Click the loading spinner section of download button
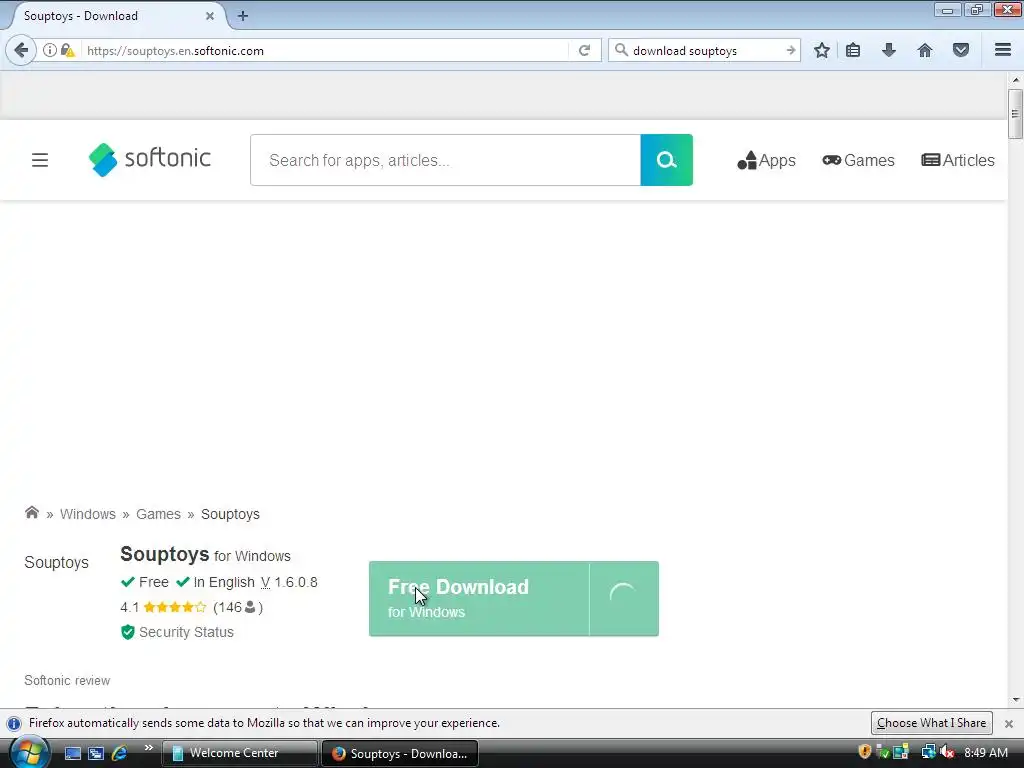The height and width of the screenshot is (768, 1024). [x=624, y=598]
